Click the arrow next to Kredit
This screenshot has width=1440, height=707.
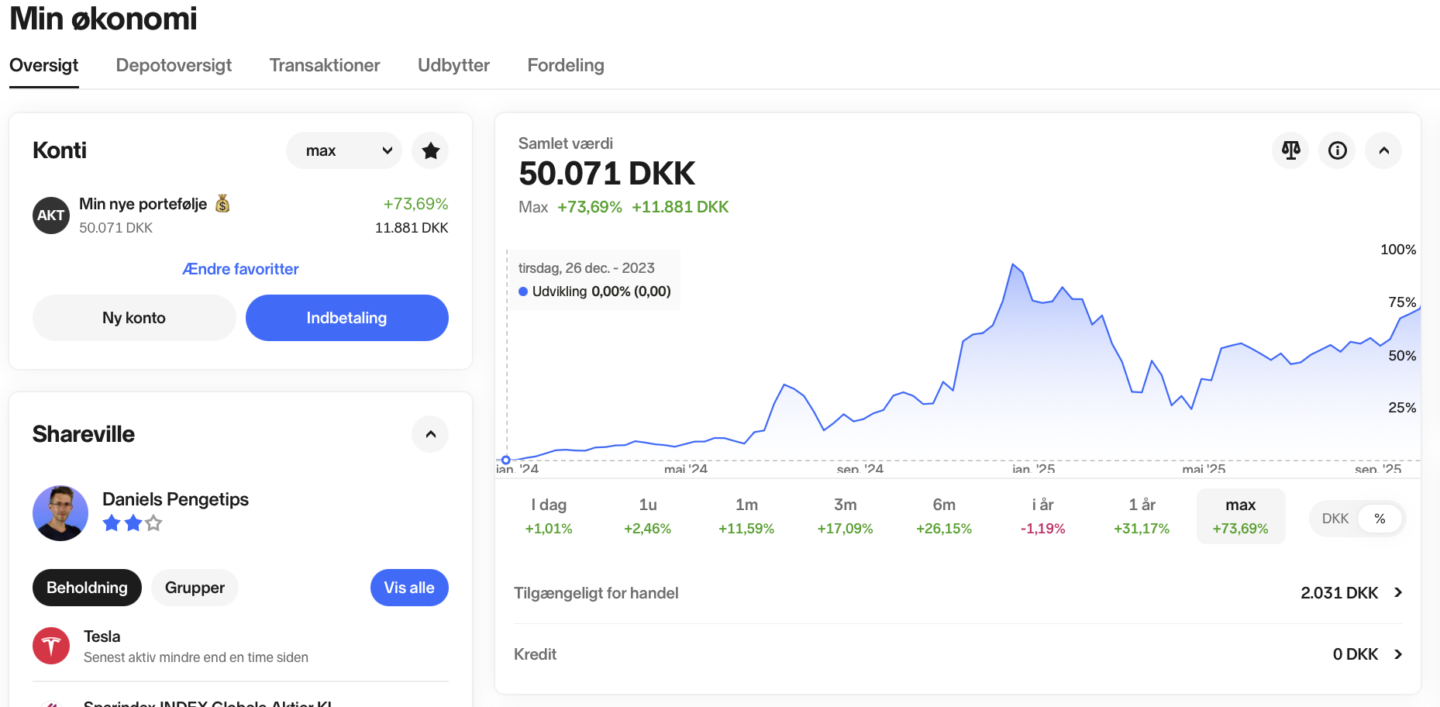[1398, 654]
